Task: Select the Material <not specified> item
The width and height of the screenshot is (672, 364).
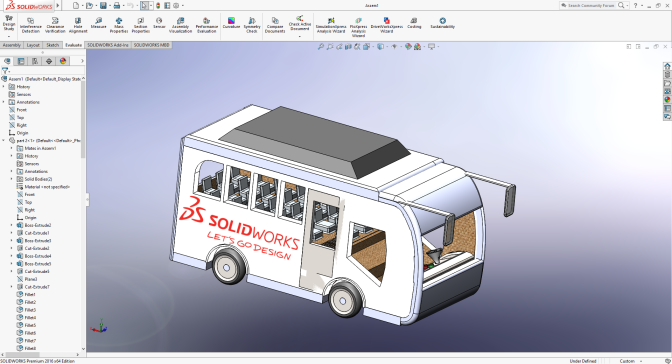Action: [43, 187]
